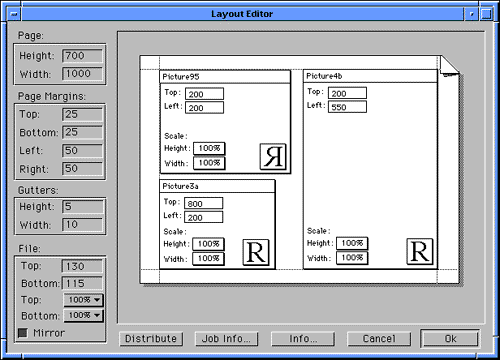Click the Picture3a Scale Height 100% button
This screenshot has height=360, width=500.
pos(209,244)
